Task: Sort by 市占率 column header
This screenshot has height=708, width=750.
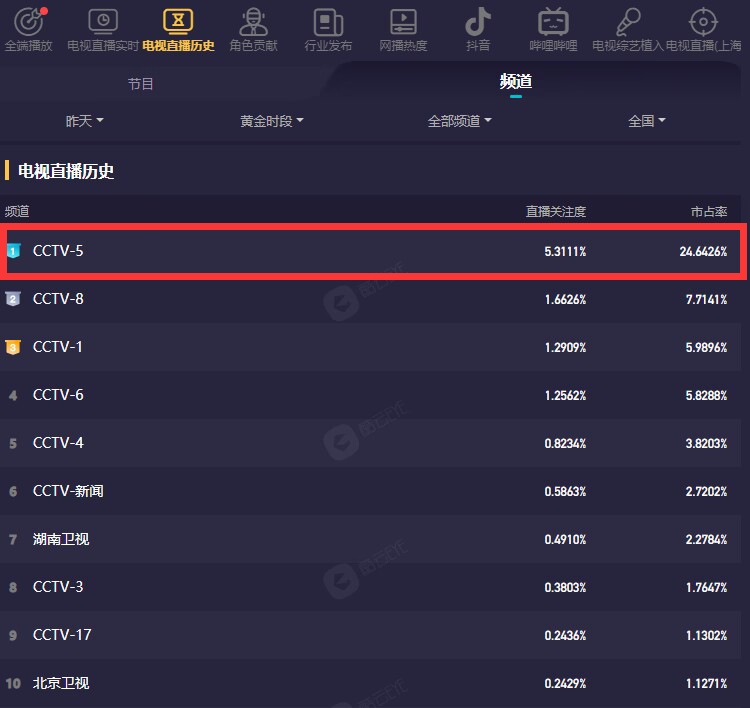Action: coord(709,211)
